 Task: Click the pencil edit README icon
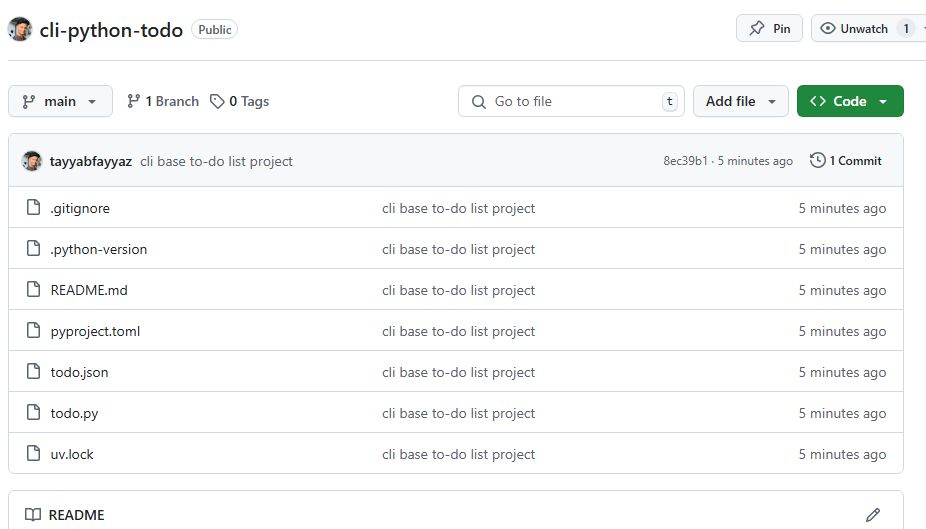873,515
